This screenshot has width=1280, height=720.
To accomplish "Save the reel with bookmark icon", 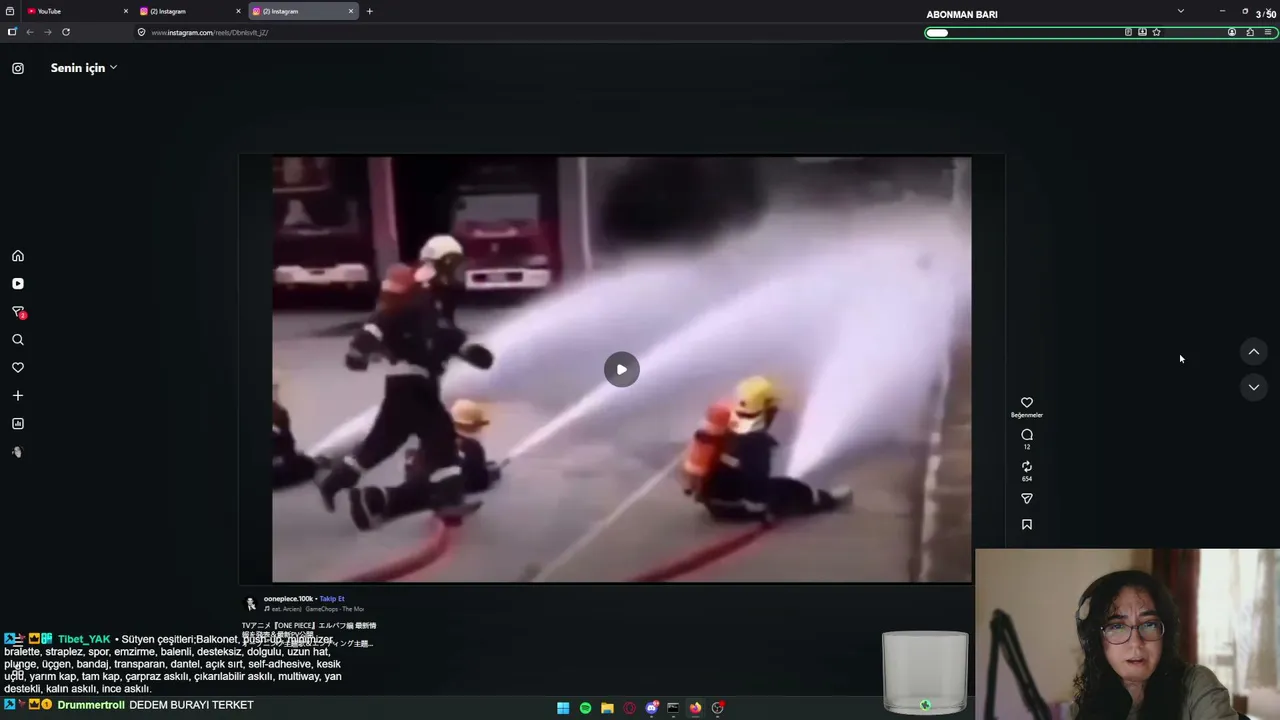I will tap(1027, 525).
